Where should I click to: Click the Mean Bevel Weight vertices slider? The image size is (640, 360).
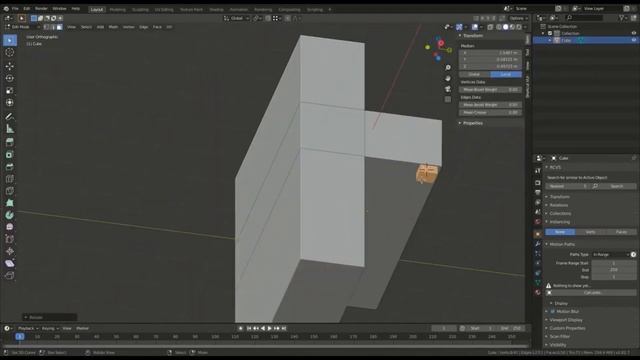490,89
